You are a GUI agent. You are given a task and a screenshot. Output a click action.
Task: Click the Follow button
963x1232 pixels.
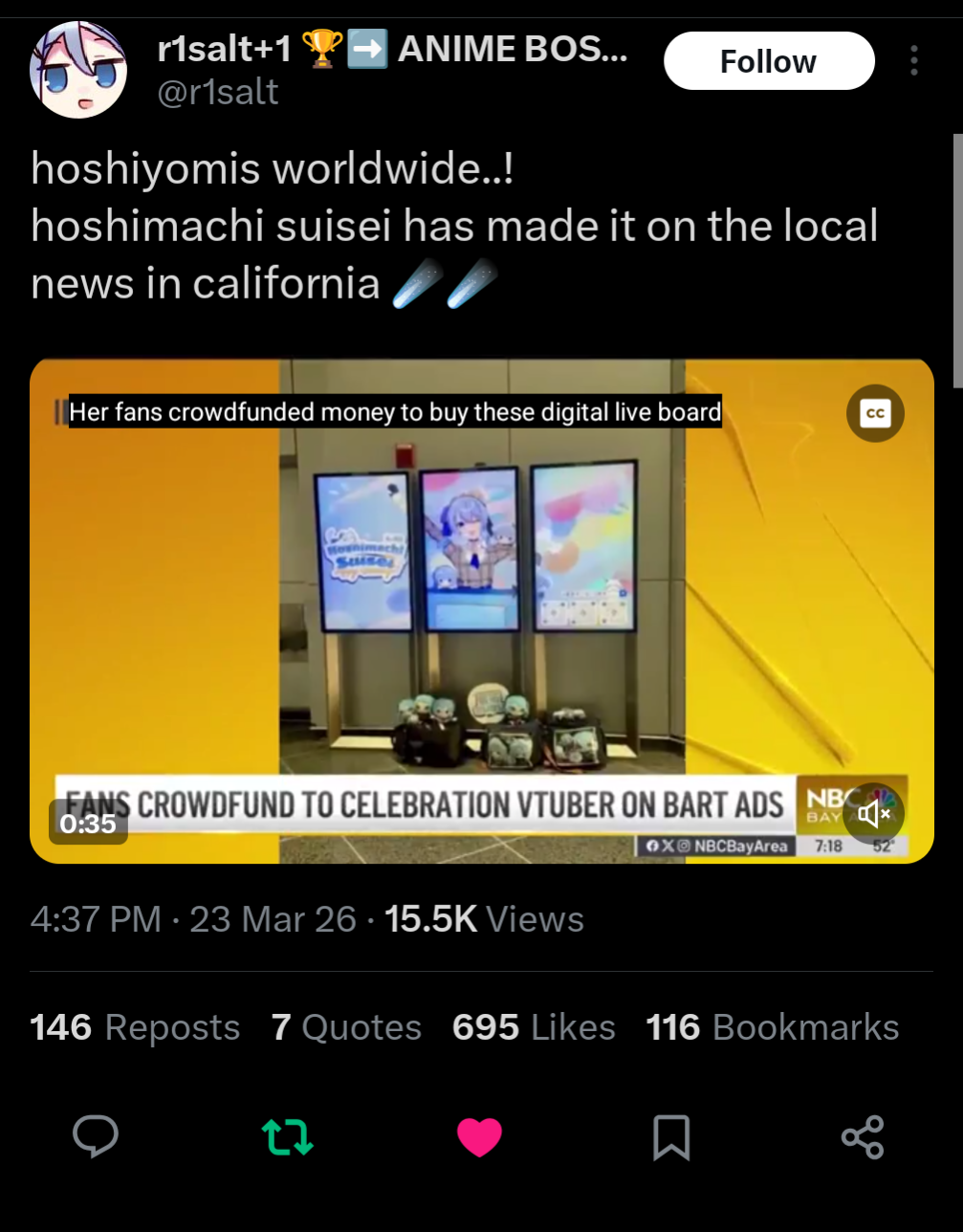coord(769,61)
